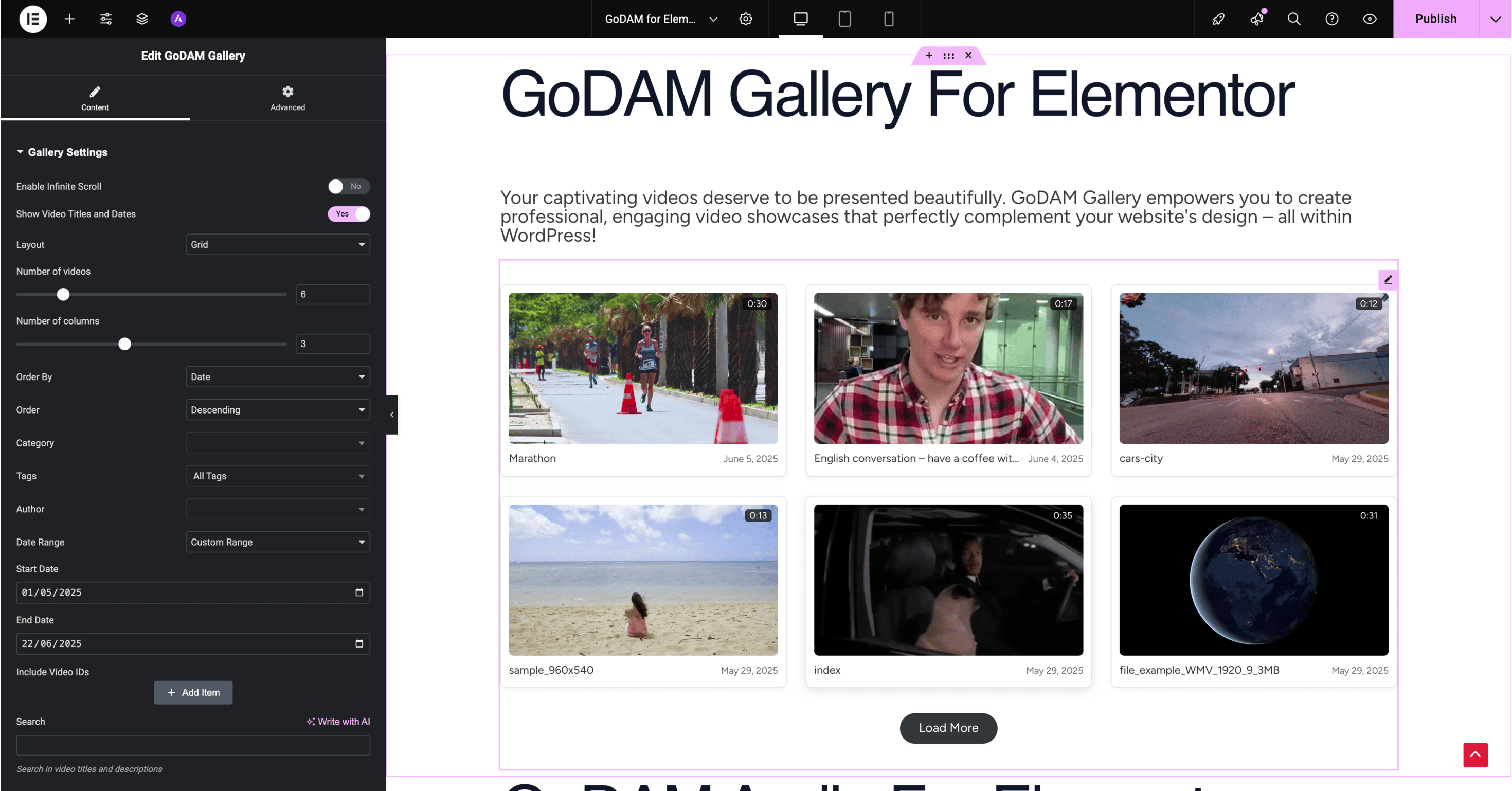Click the End Date input field

tap(193, 643)
